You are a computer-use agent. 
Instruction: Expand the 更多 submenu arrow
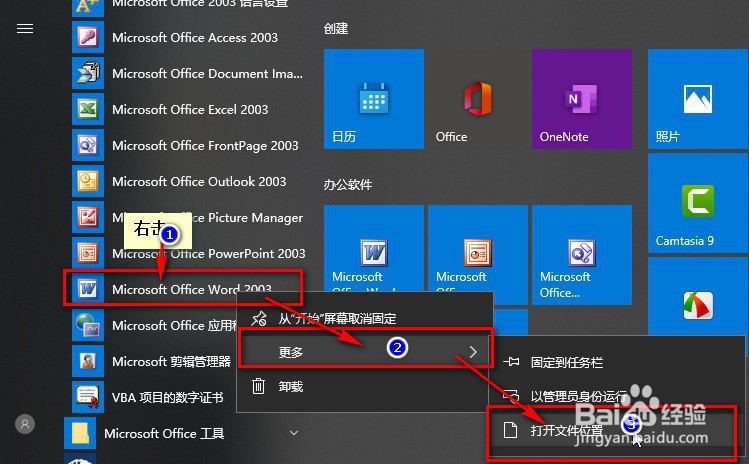473,352
